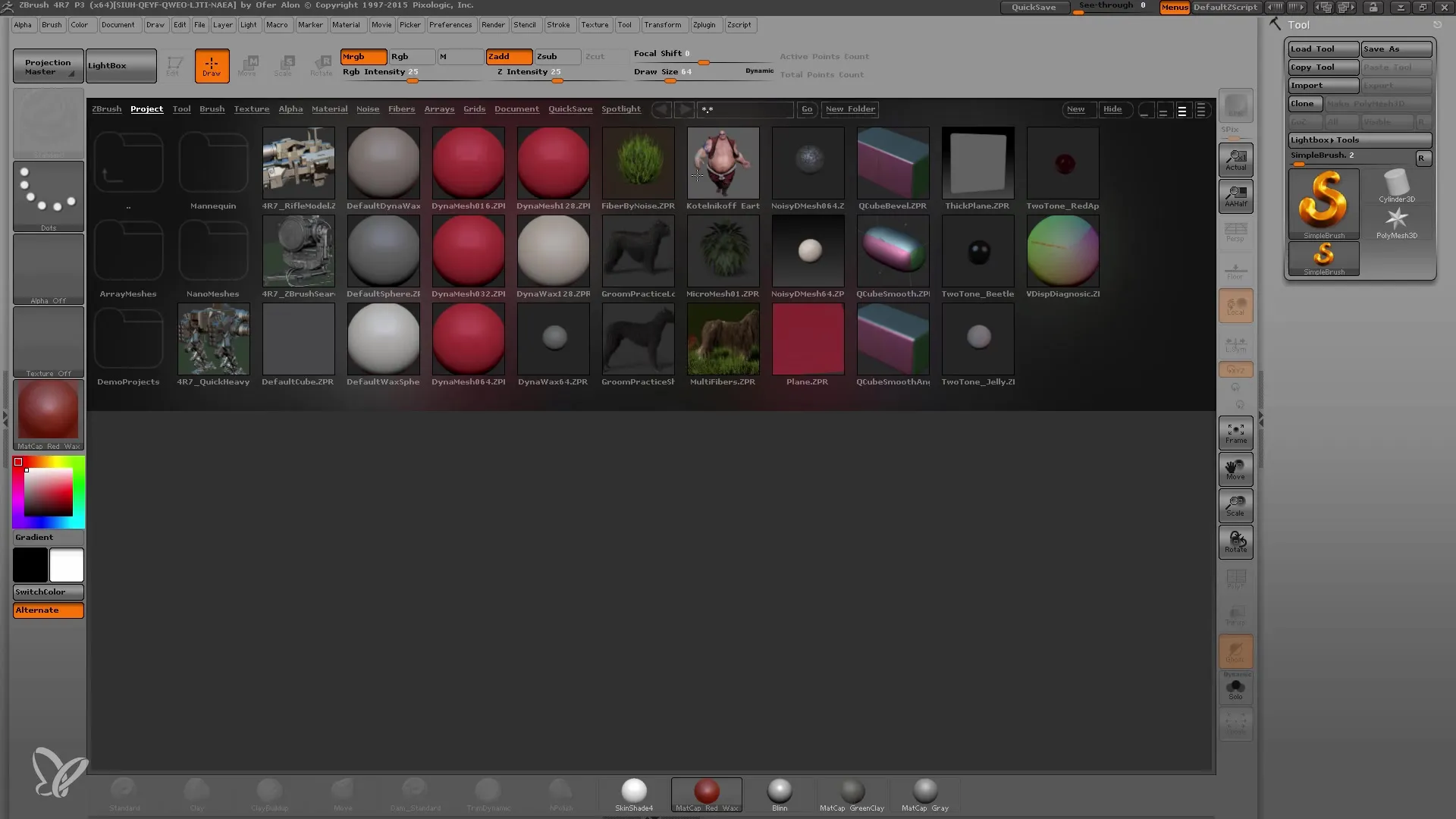Open the Alpha Off selector
Screen dimensions: 1456x819
(49, 269)
